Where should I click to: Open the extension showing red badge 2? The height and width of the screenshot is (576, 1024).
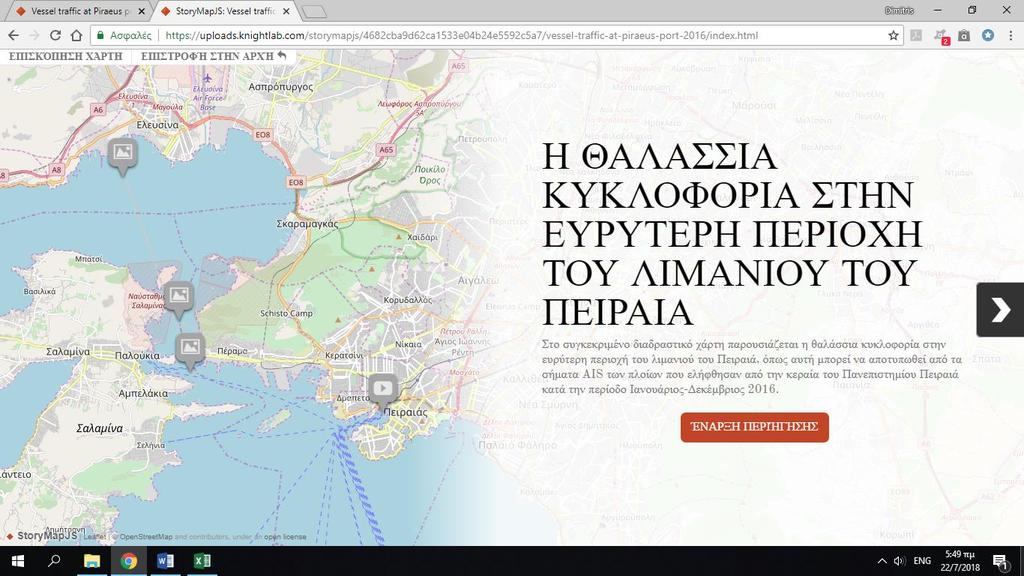click(940, 36)
